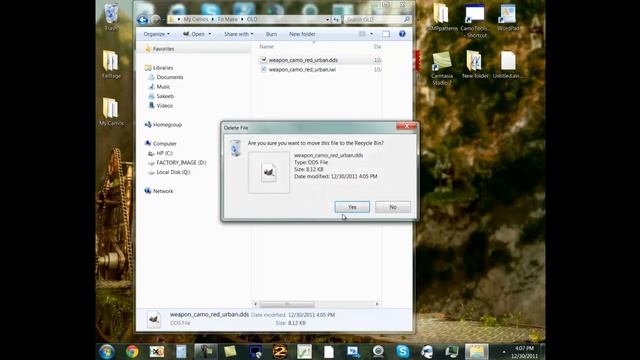Viewport: 640px width, 360px height.
Task: Switch to the active Explorer taskbar button
Action: point(477,351)
